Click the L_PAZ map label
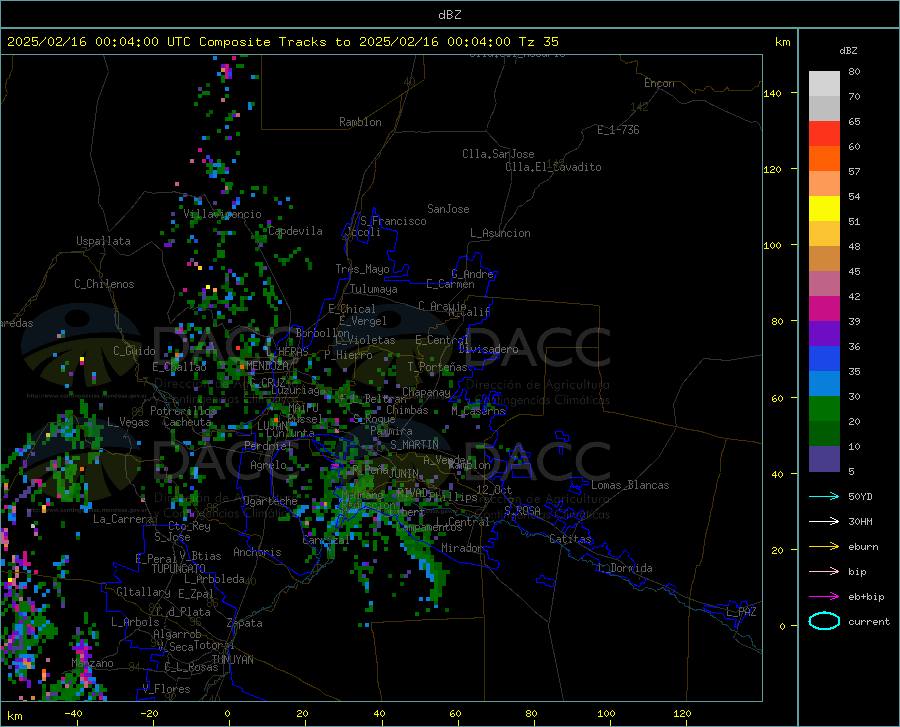 pyautogui.click(x=741, y=612)
